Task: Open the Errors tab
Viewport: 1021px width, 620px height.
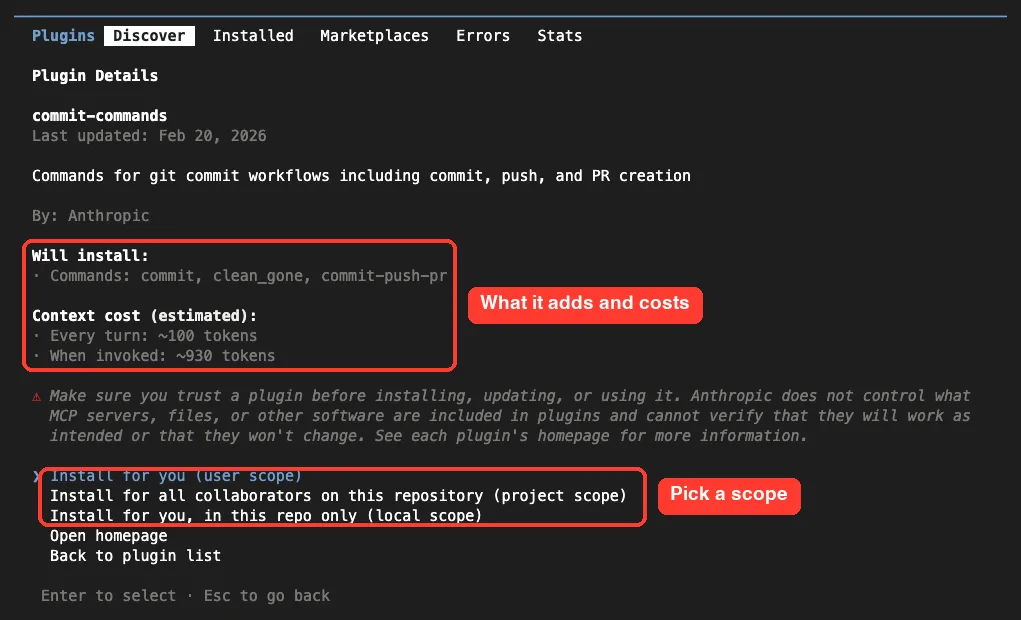Action: [x=483, y=36]
